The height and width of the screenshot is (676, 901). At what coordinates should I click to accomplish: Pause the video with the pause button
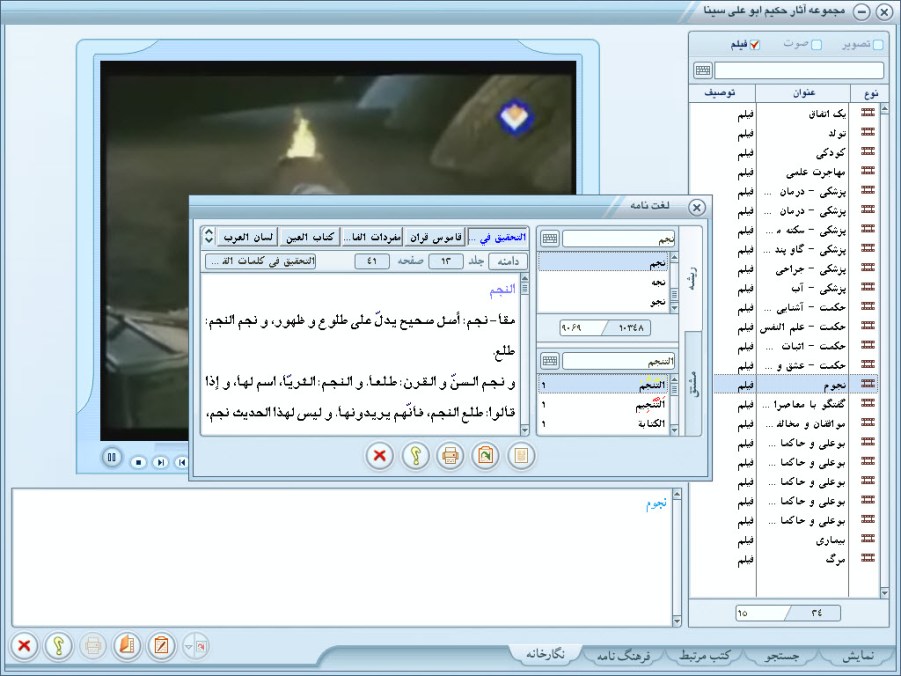112,458
